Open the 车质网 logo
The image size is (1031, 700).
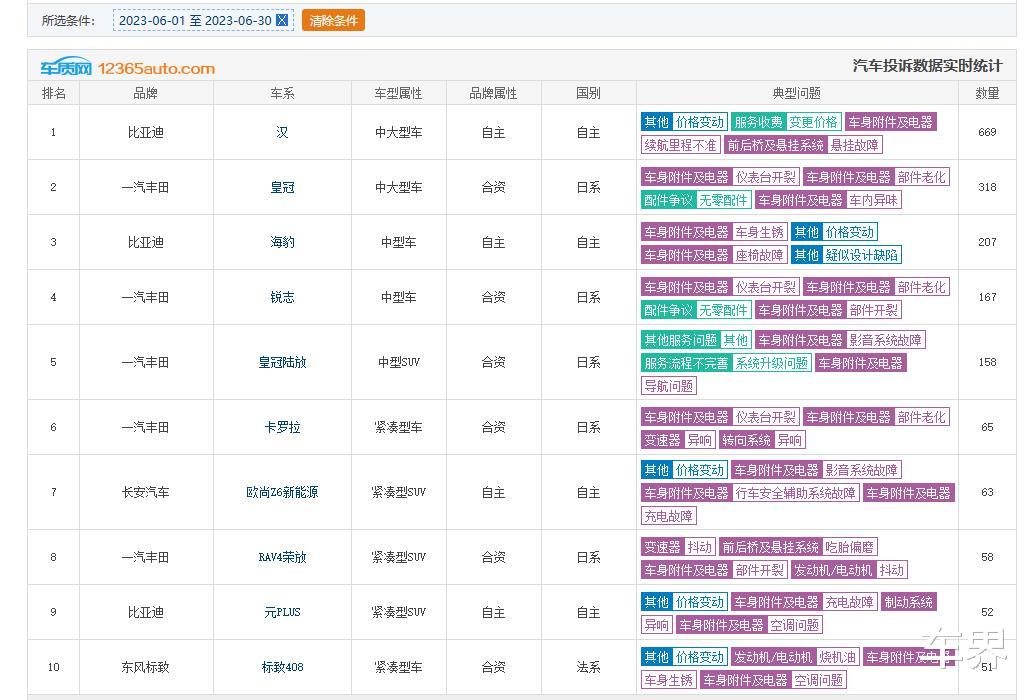pyautogui.click(x=66, y=67)
